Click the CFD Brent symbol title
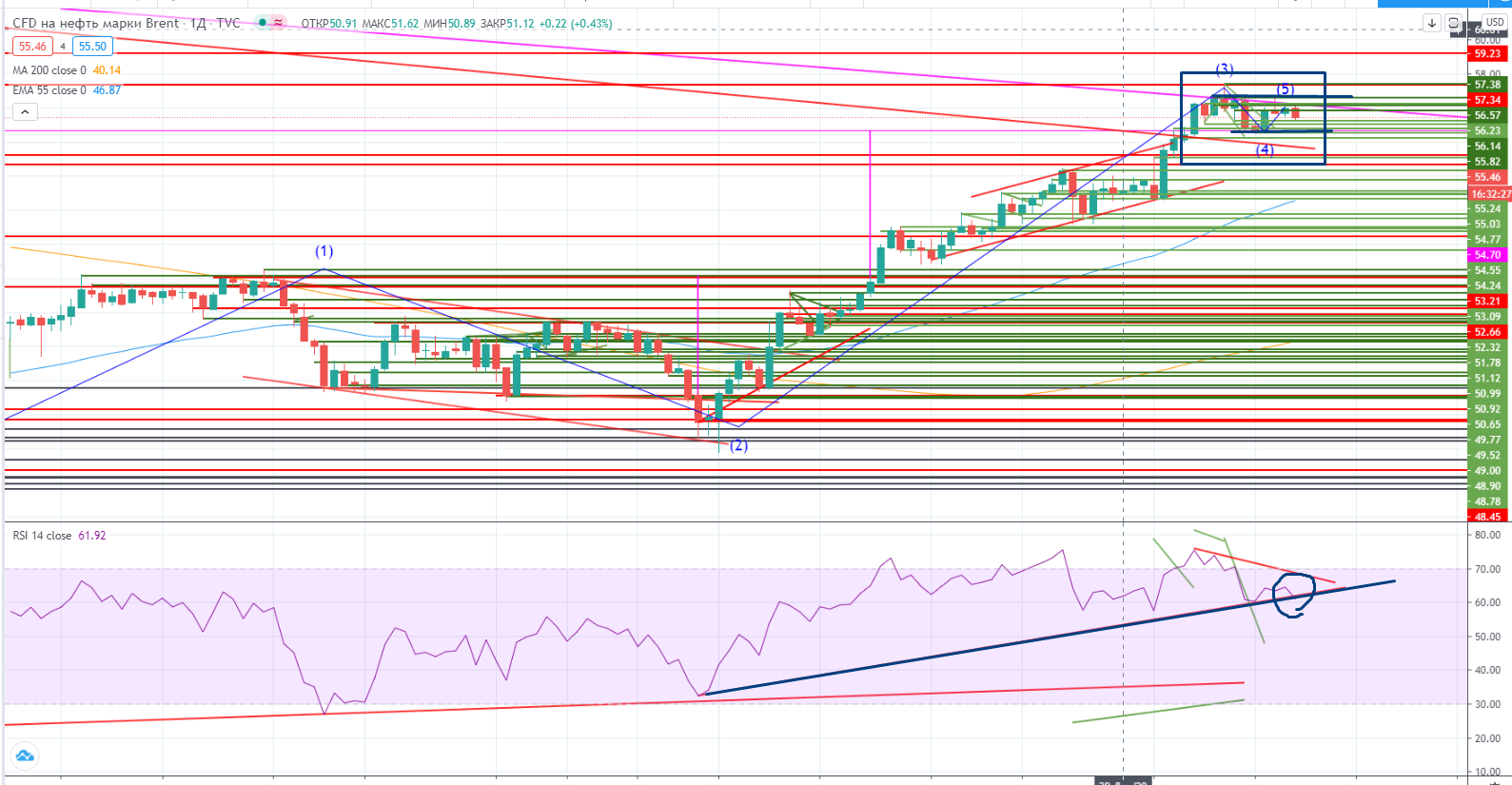 click(95, 23)
